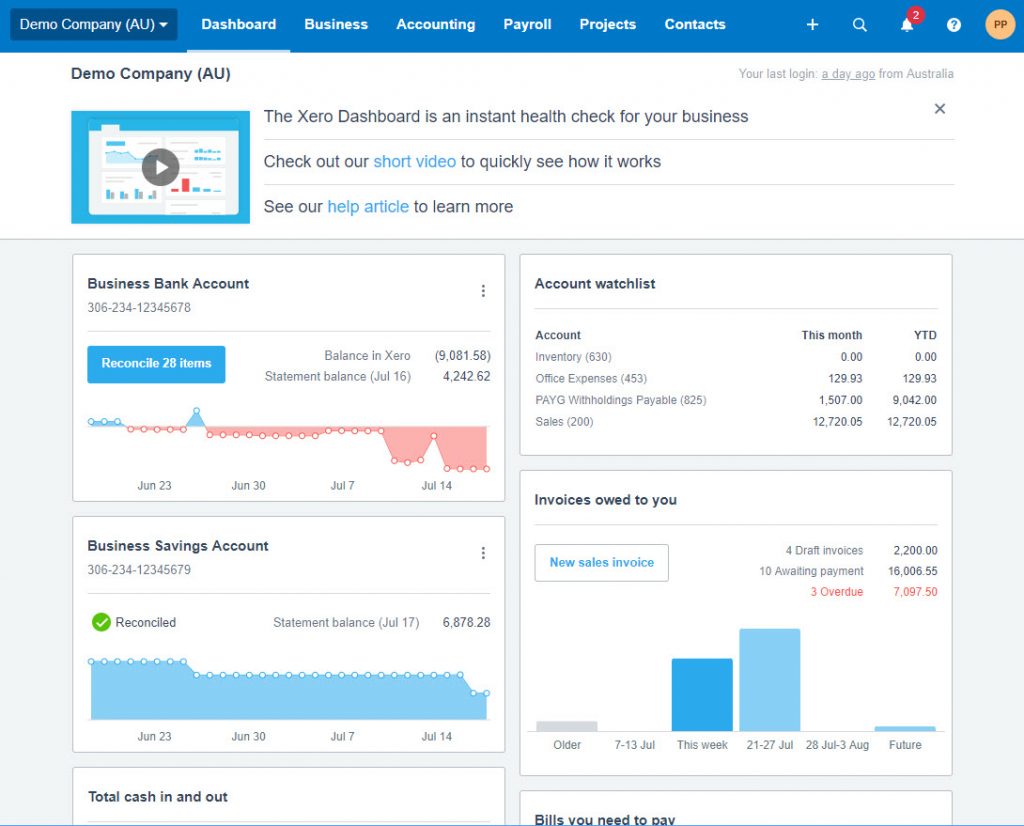Open Business Bank Account options menu
This screenshot has width=1024, height=826.
pos(483,291)
